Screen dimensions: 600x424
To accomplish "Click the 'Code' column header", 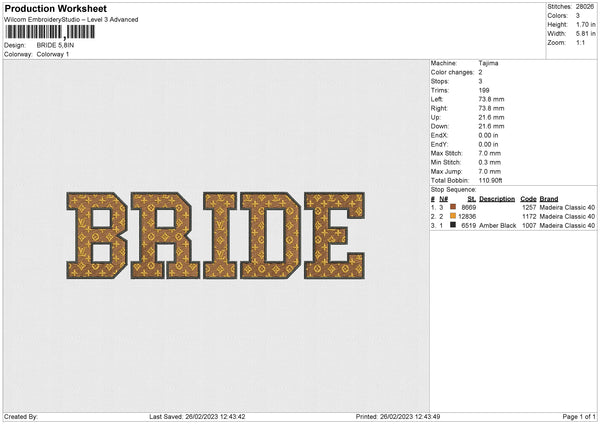I will click(x=528, y=199).
